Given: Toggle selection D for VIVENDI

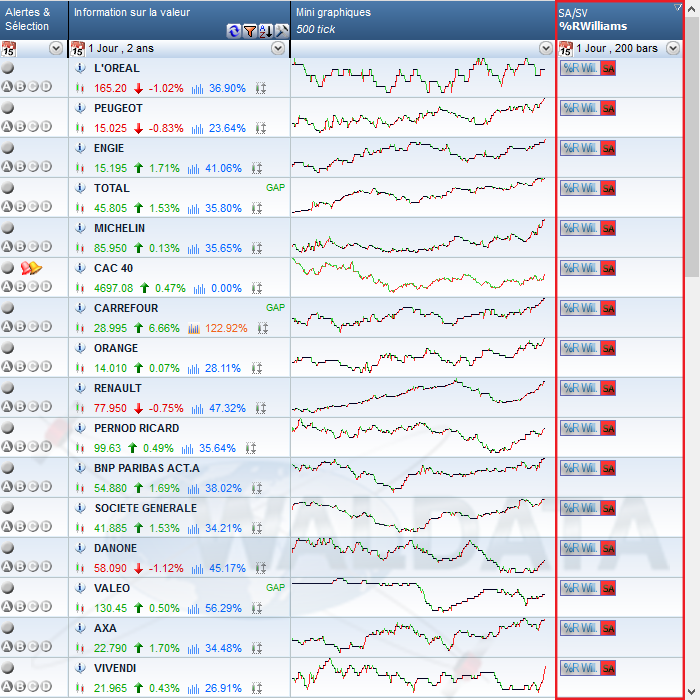Looking at the screenshot, I should tap(46, 686).
